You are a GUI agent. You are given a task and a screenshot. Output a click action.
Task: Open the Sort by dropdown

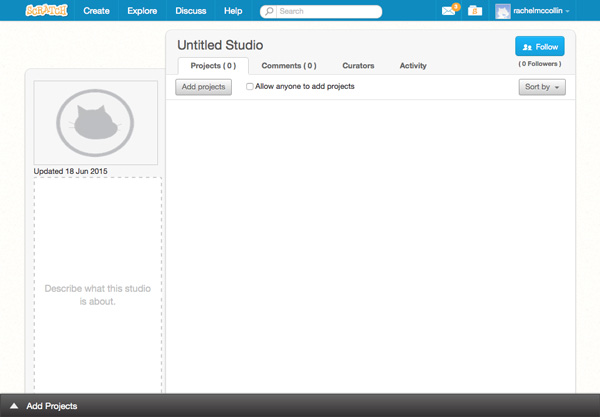pos(542,87)
